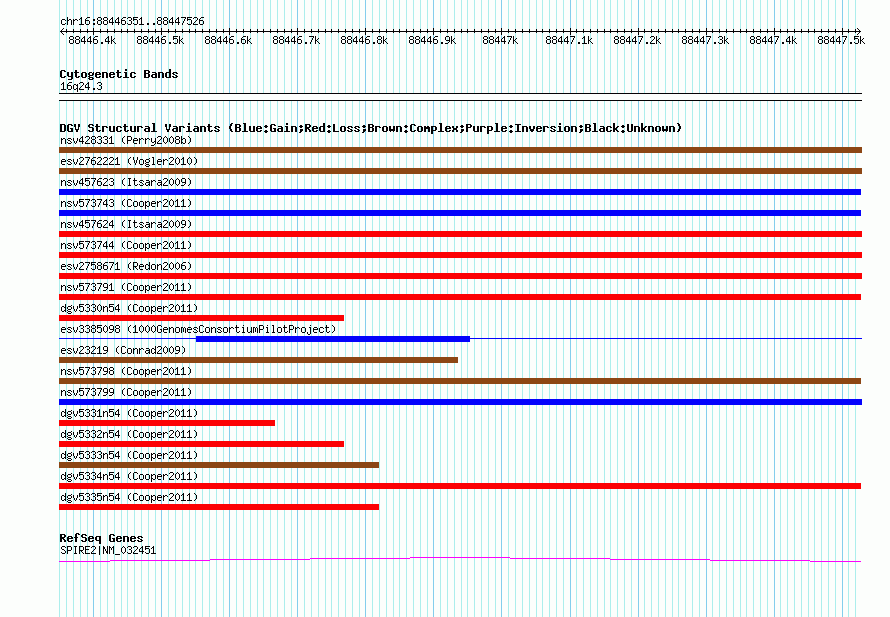Click the blue gain bar under nsv573799
Image resolution: width=890 pixels, height=617 pixels.
[460, 402]
